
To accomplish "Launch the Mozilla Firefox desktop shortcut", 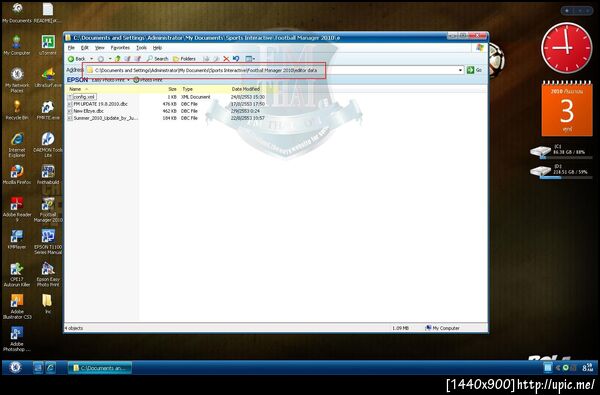I will click(x=16, y=175).
